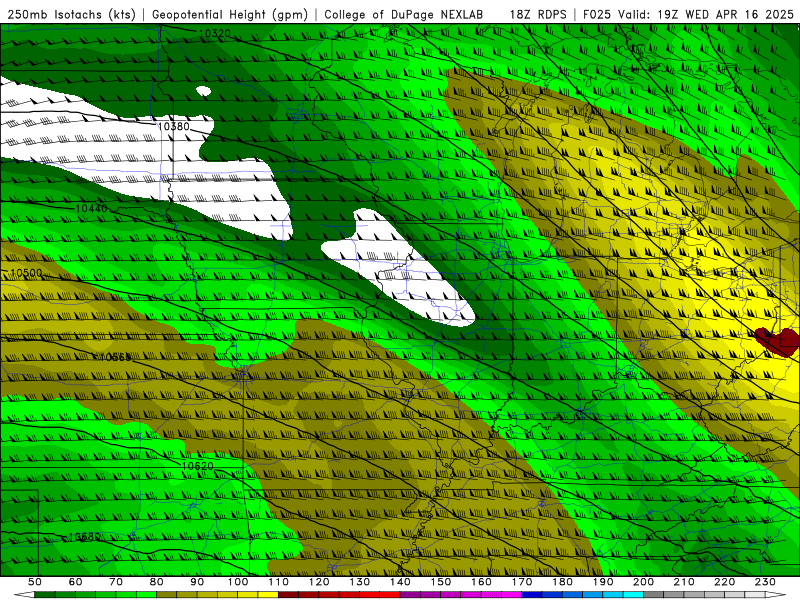Click the '18Z RDPS' model run label
This screenshot has width=800, height=600.
[x=538, y=15]
